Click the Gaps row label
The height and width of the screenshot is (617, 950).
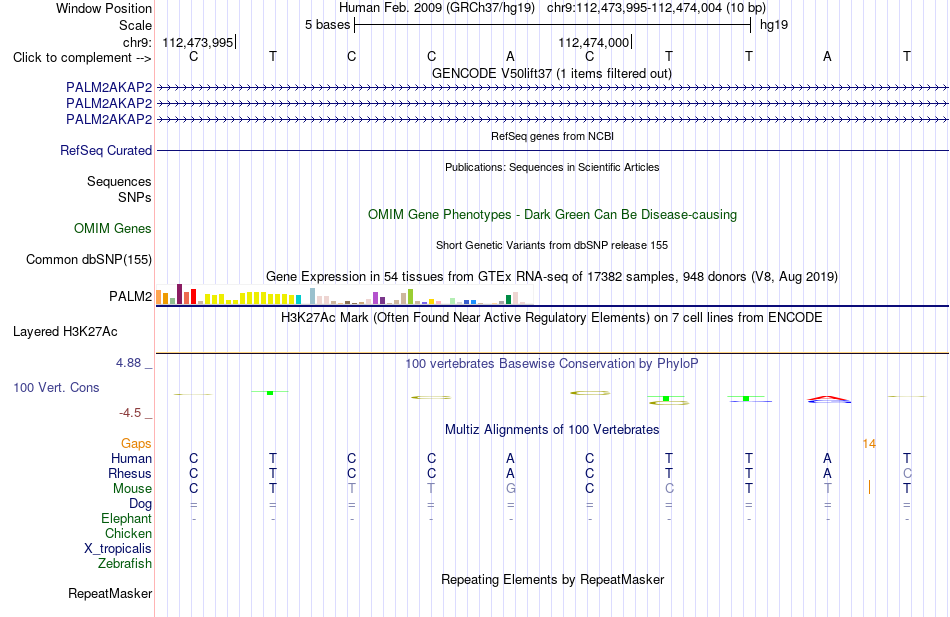(136, 444)
